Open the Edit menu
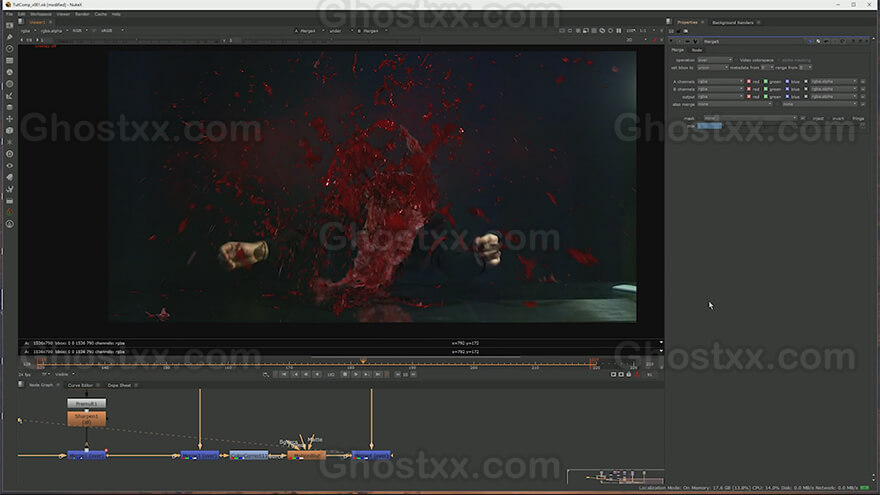Viewport: 880px width, 495px height. point(21,14)
